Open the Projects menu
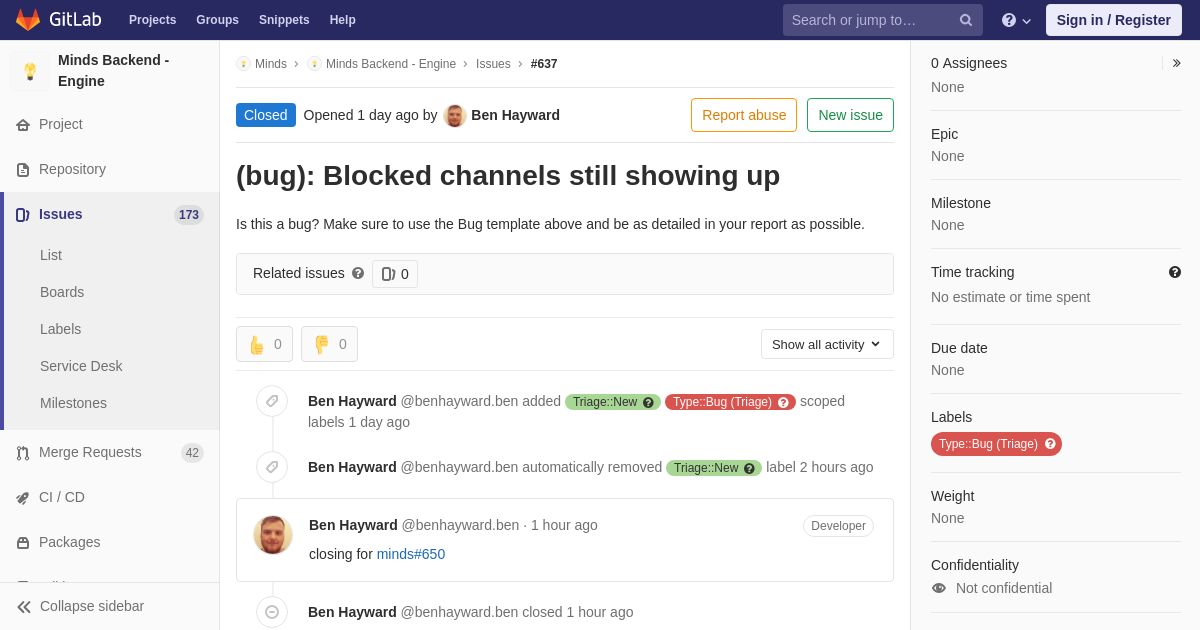The height and width of the screenshot is (630, 1200). click(152, 20)
